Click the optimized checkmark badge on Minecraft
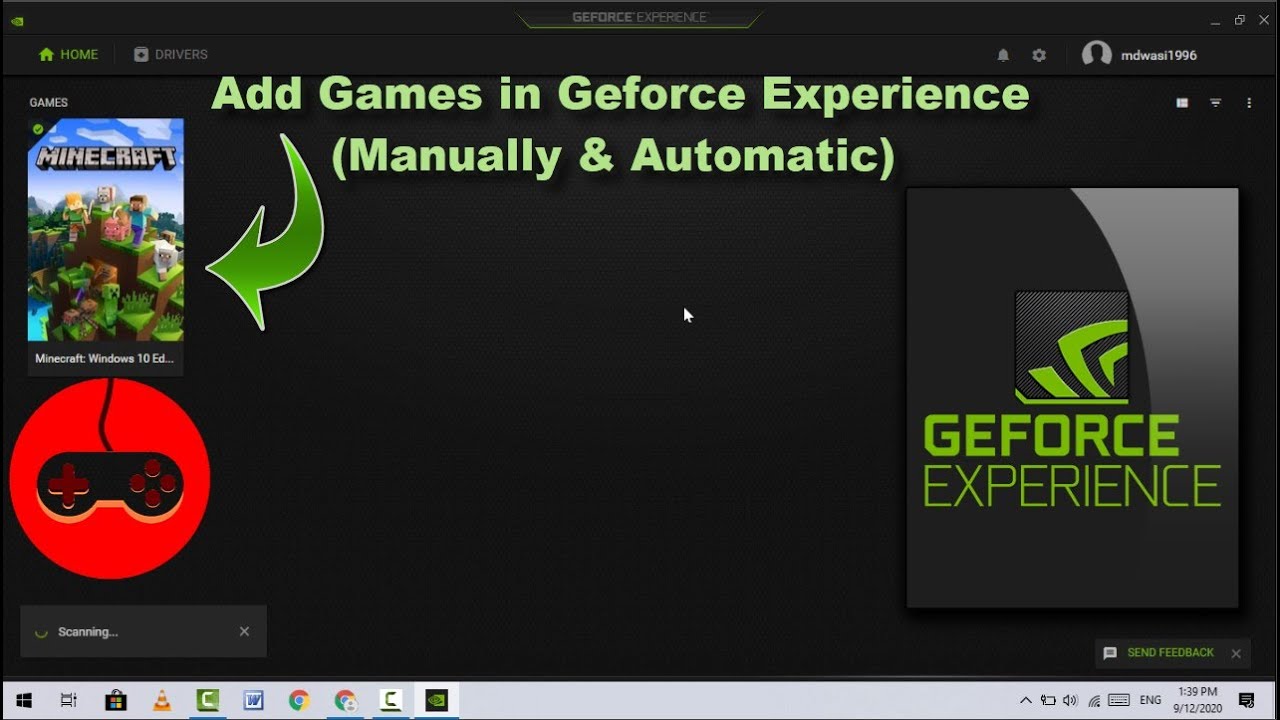Screen dimensions: 1280x720 tap(38, 129)
